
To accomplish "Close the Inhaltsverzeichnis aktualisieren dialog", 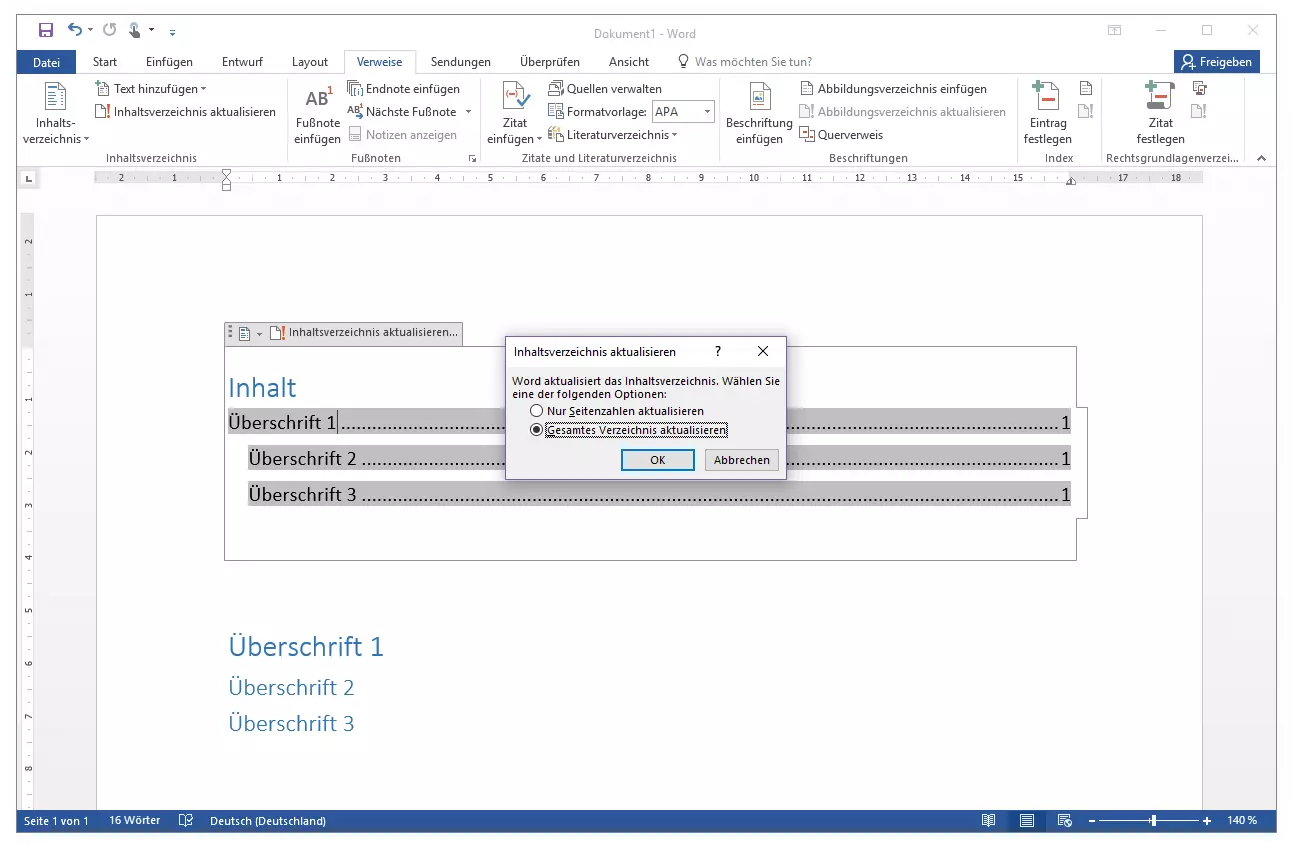I will (763, 352).
